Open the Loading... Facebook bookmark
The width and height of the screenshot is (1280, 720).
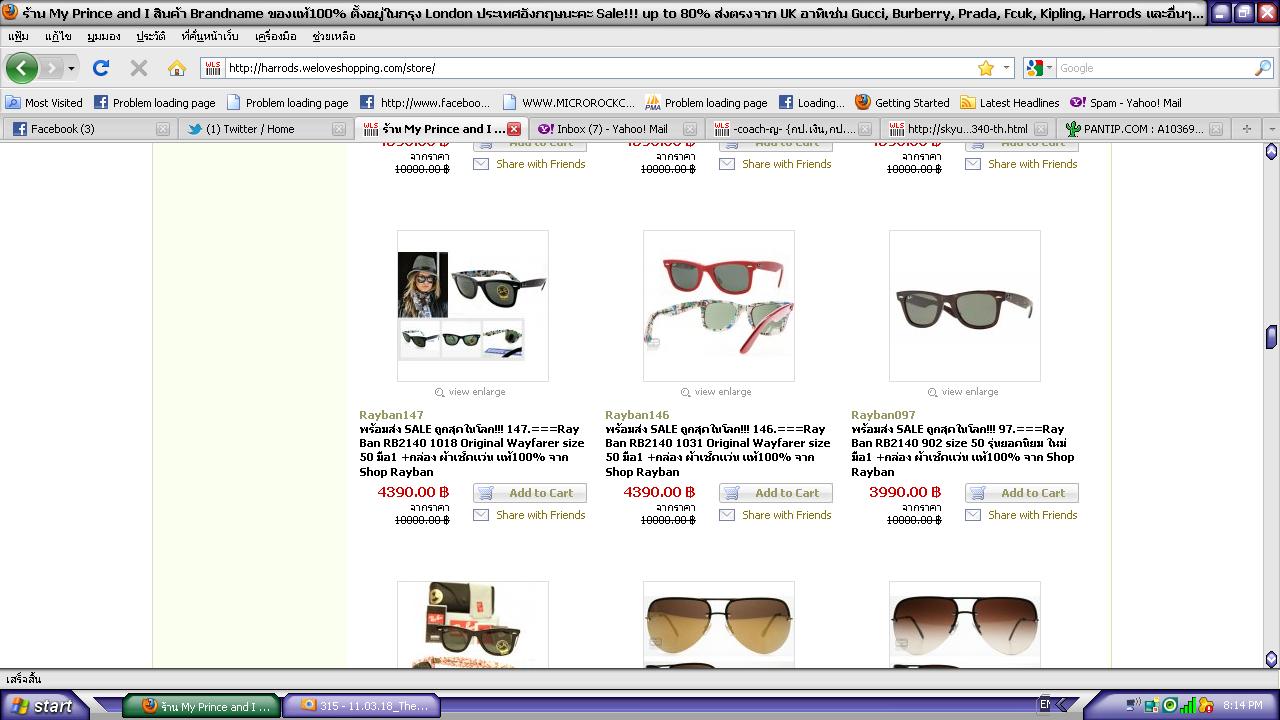(x=811, y=102)
